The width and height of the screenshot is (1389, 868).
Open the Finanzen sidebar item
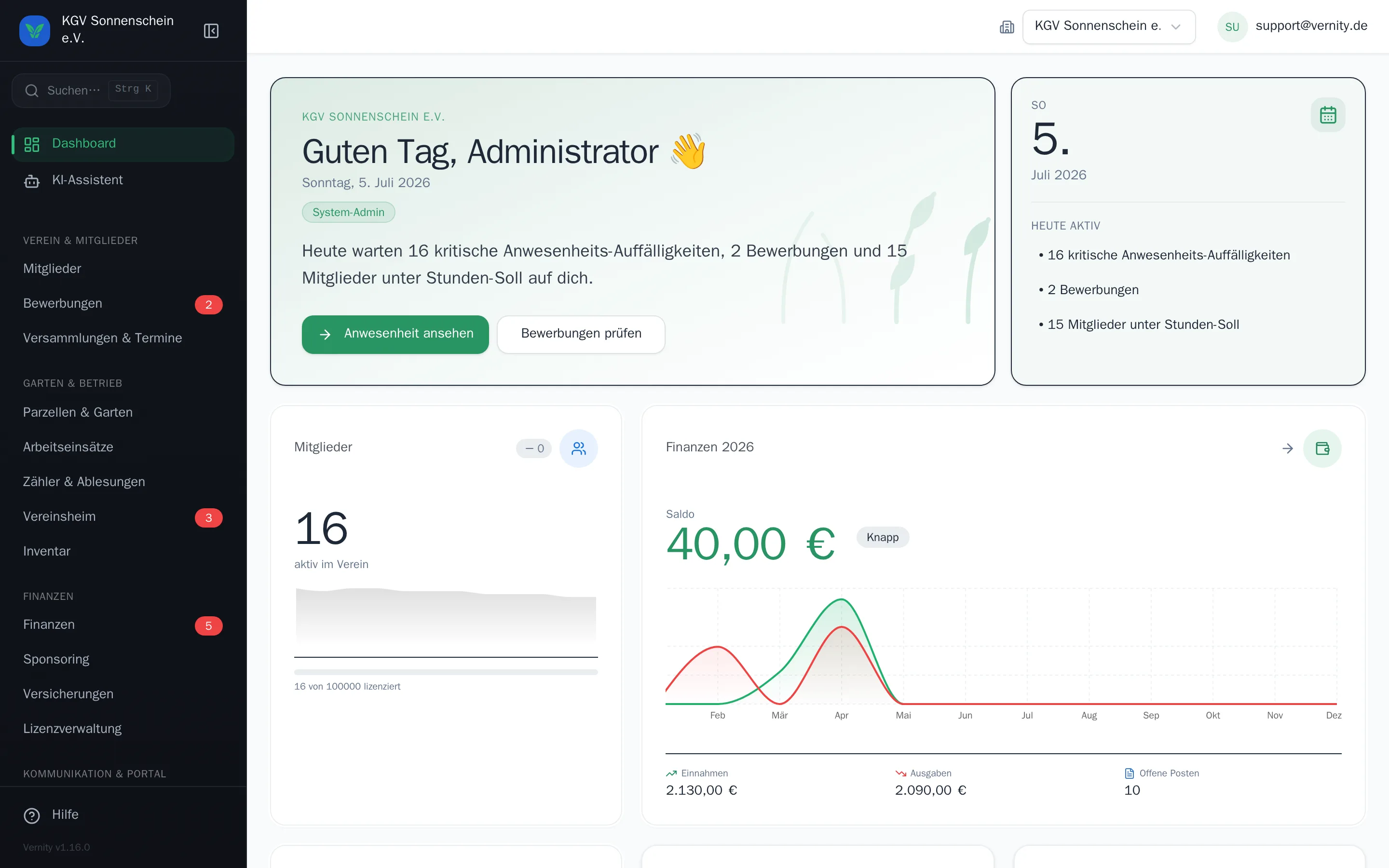tap(123, 624)
